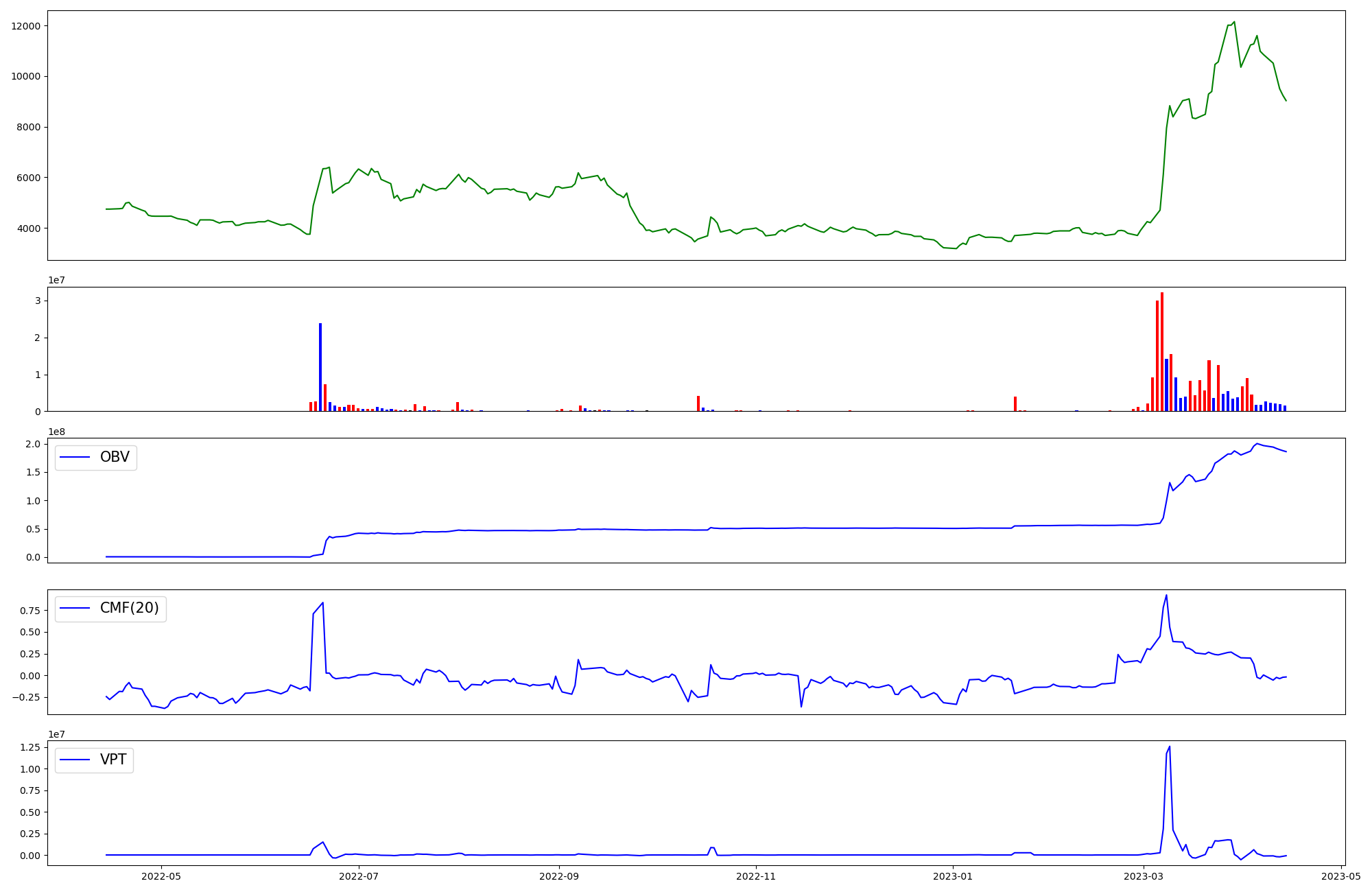Image resolution: width=1372 pixels, height=892 pixels.
Task: Click the blue line sample in OBV legend
Action: click(x=75, y=457)
